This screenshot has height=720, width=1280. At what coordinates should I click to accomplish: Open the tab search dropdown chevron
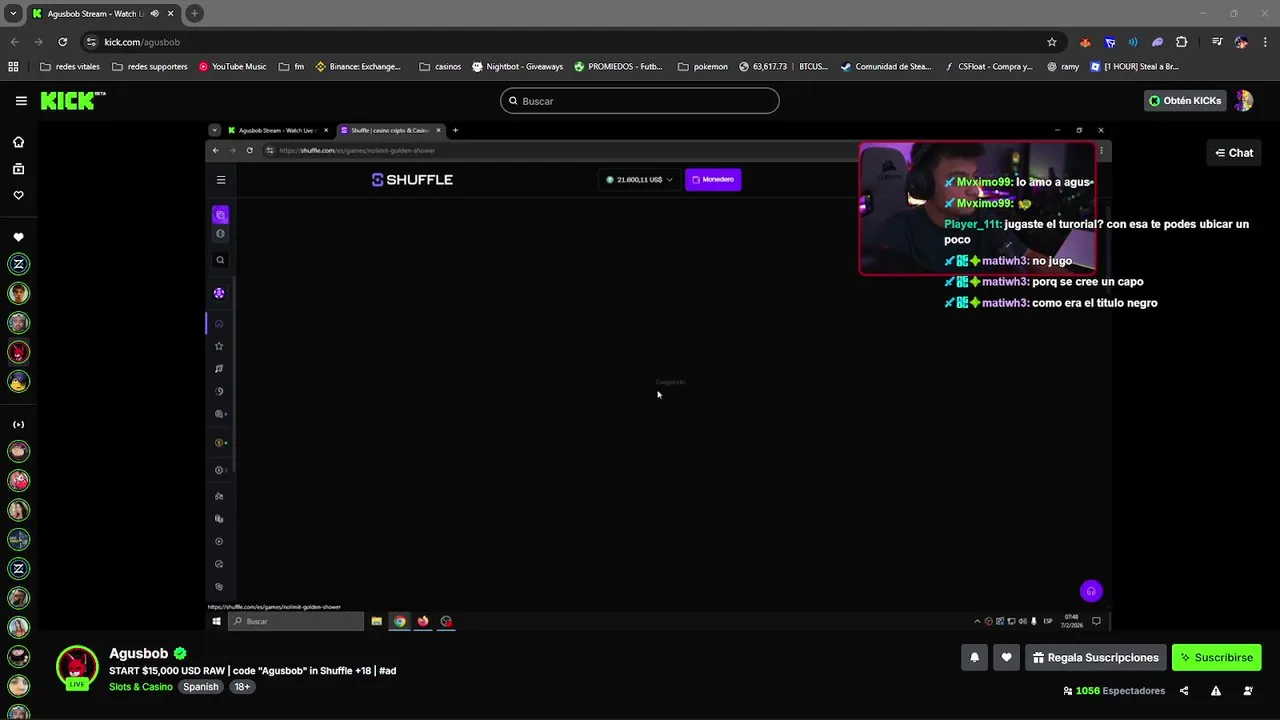(x=13, y=14)
